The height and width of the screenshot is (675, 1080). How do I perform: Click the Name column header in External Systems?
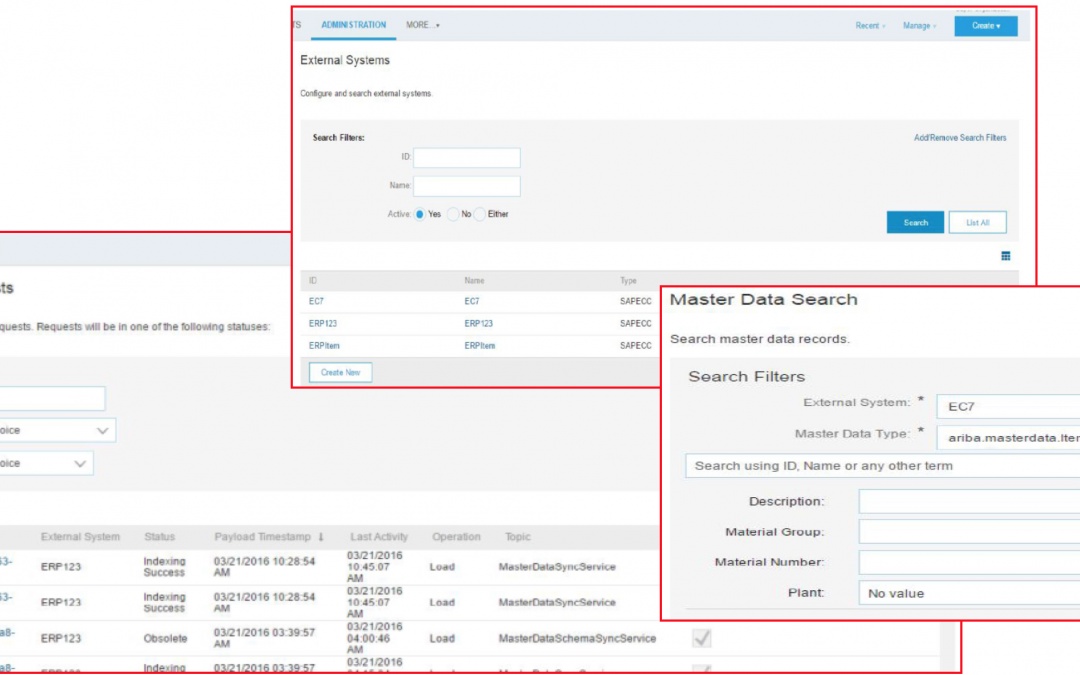point(474,280)
